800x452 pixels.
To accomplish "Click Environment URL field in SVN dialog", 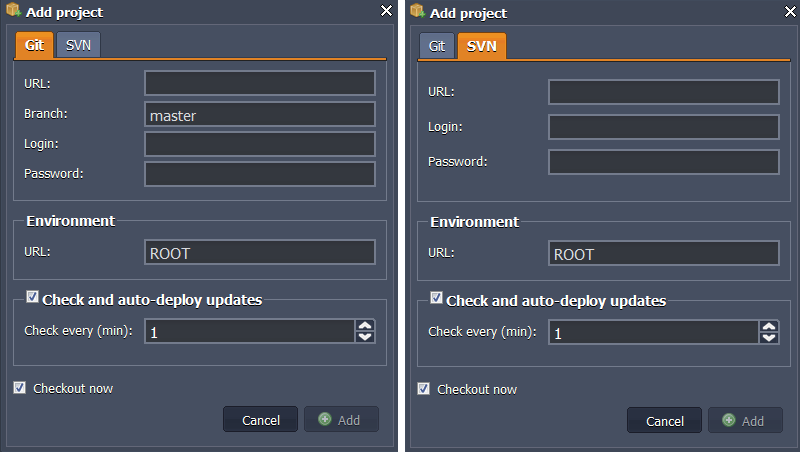I will 664,253.
